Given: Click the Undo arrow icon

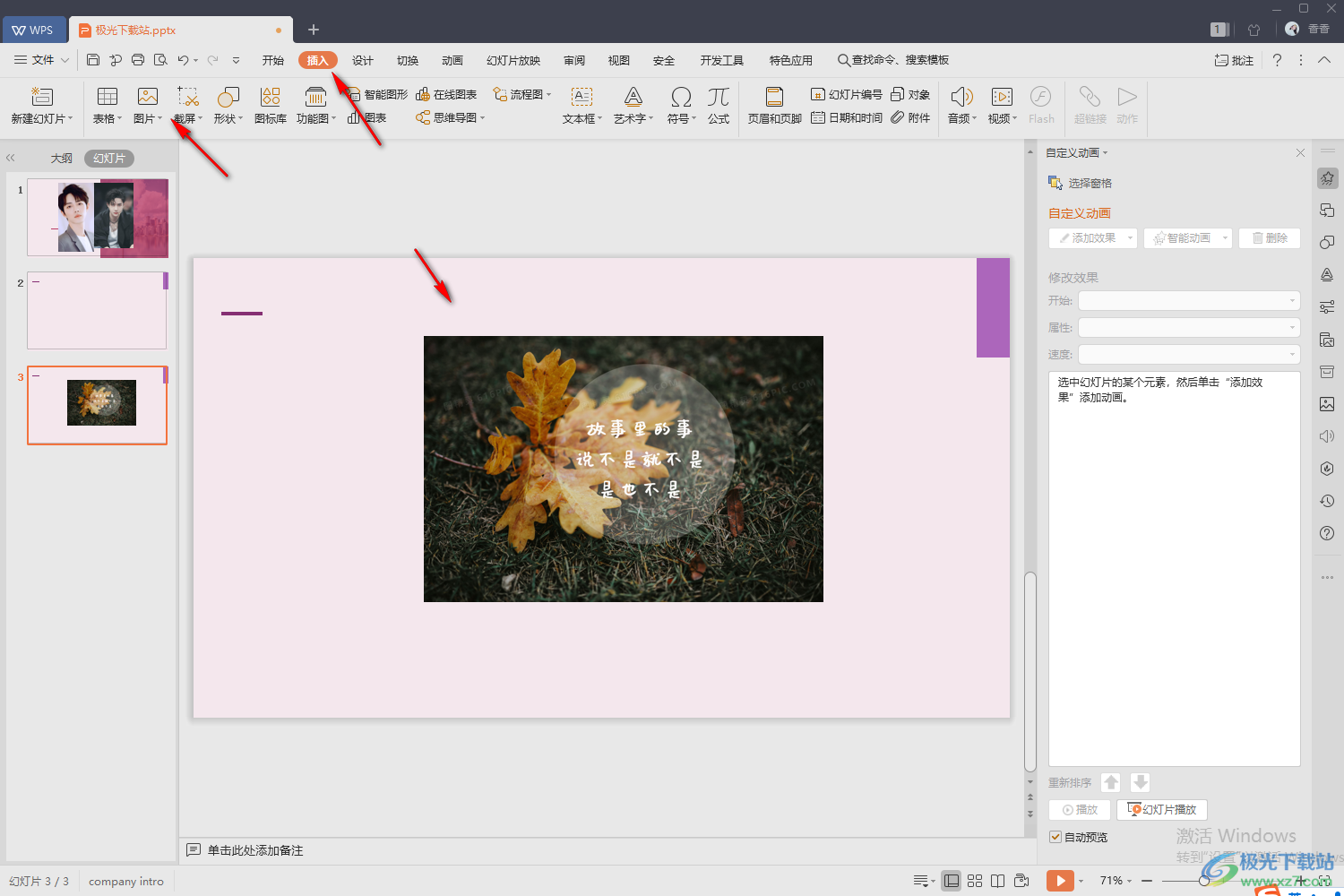Looking at the screenshot, I should (x=183, y=60).
